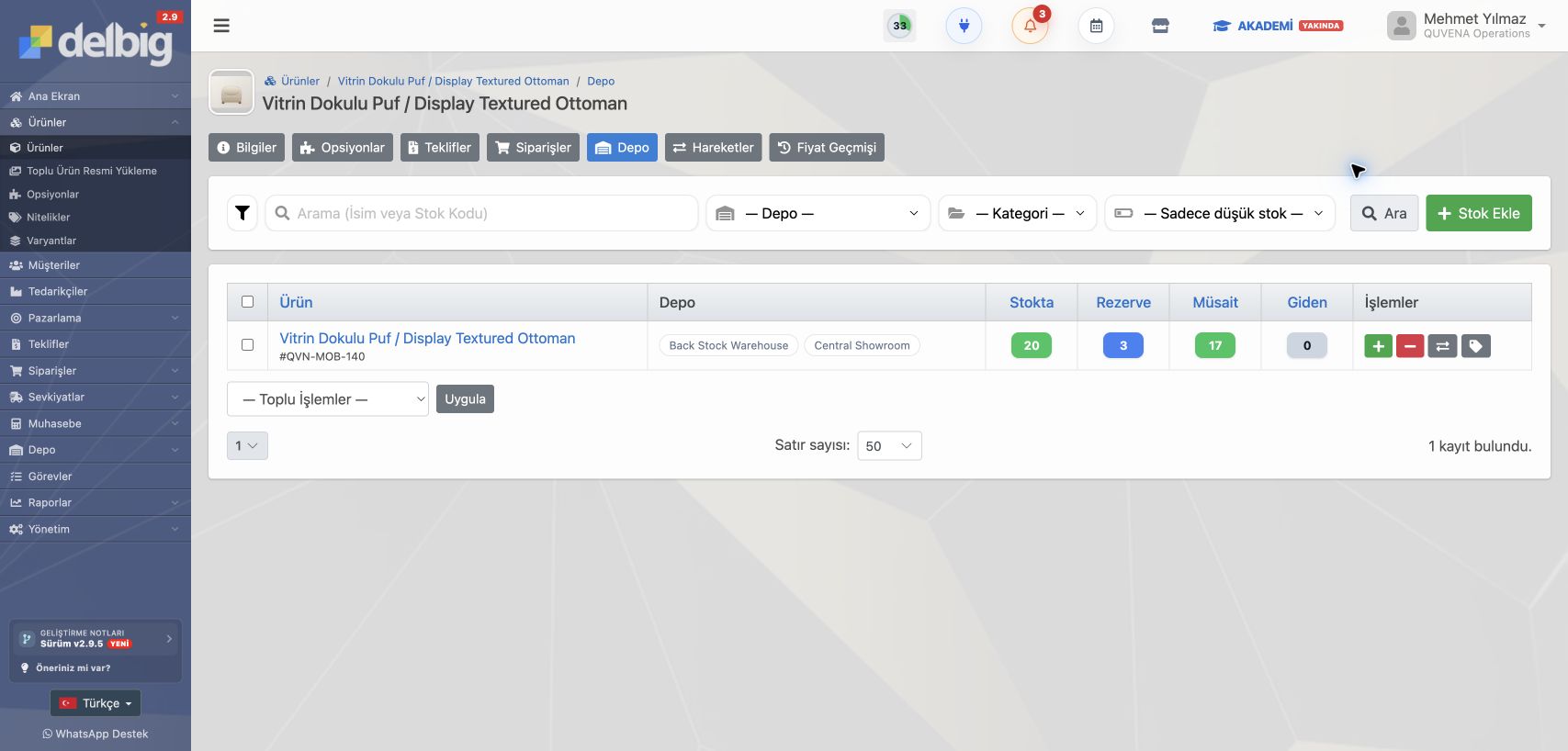The height and width of the screenshot is (751, 1568).
Task: Click the product thumbnail image beside title
Action: coord(231,92)
